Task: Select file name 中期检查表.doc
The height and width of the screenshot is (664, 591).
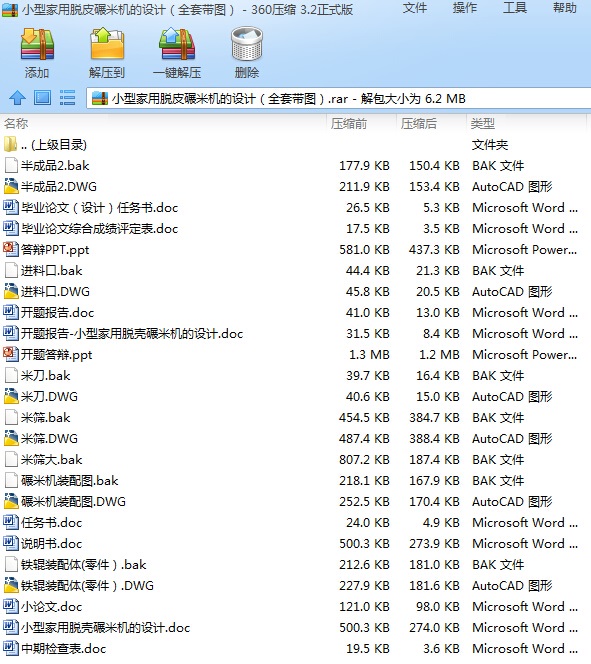Action: point(64,649)
